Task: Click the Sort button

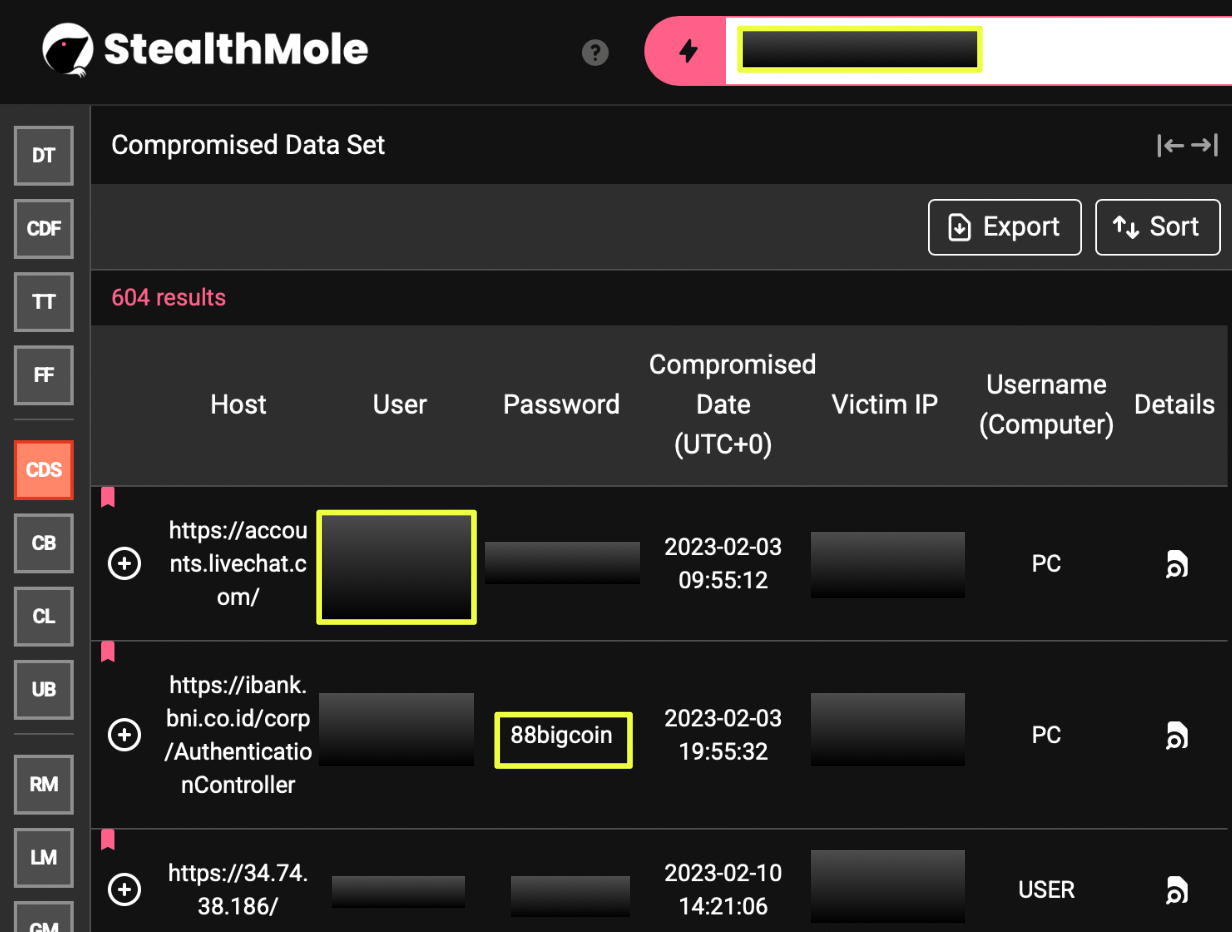Action: (x=1157, y=227)
